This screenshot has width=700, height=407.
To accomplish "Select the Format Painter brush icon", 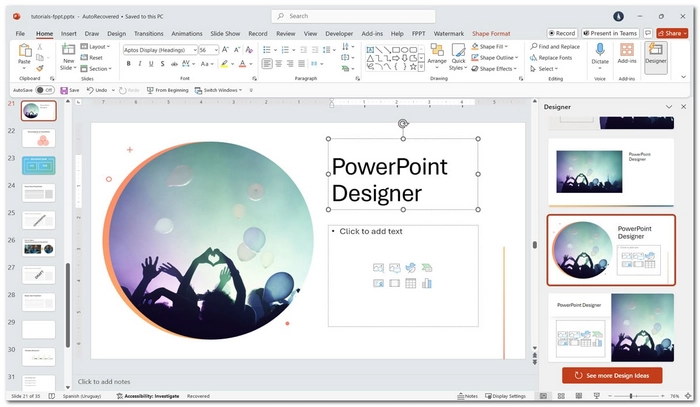I will [40, 68].
